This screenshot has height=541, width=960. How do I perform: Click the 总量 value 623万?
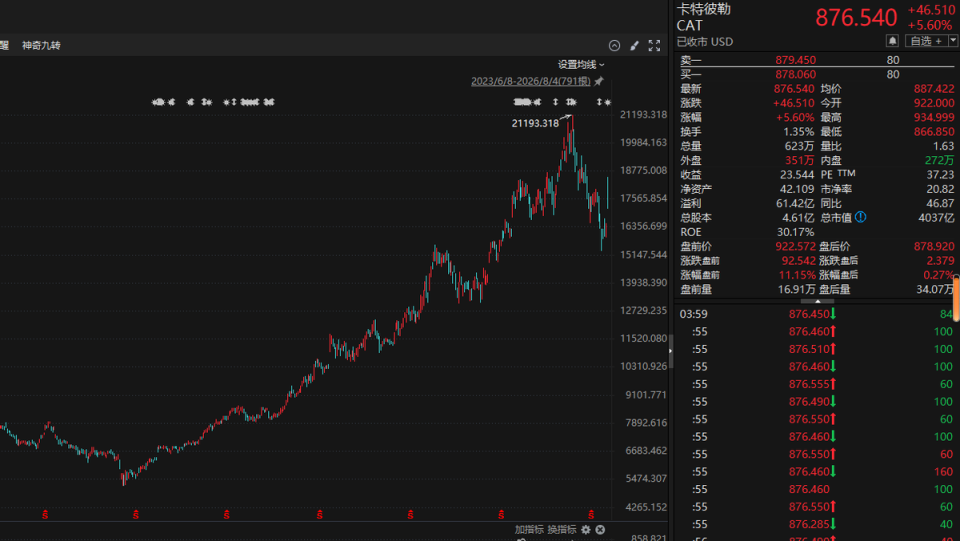pyautogui.click(x=799, y=146)
